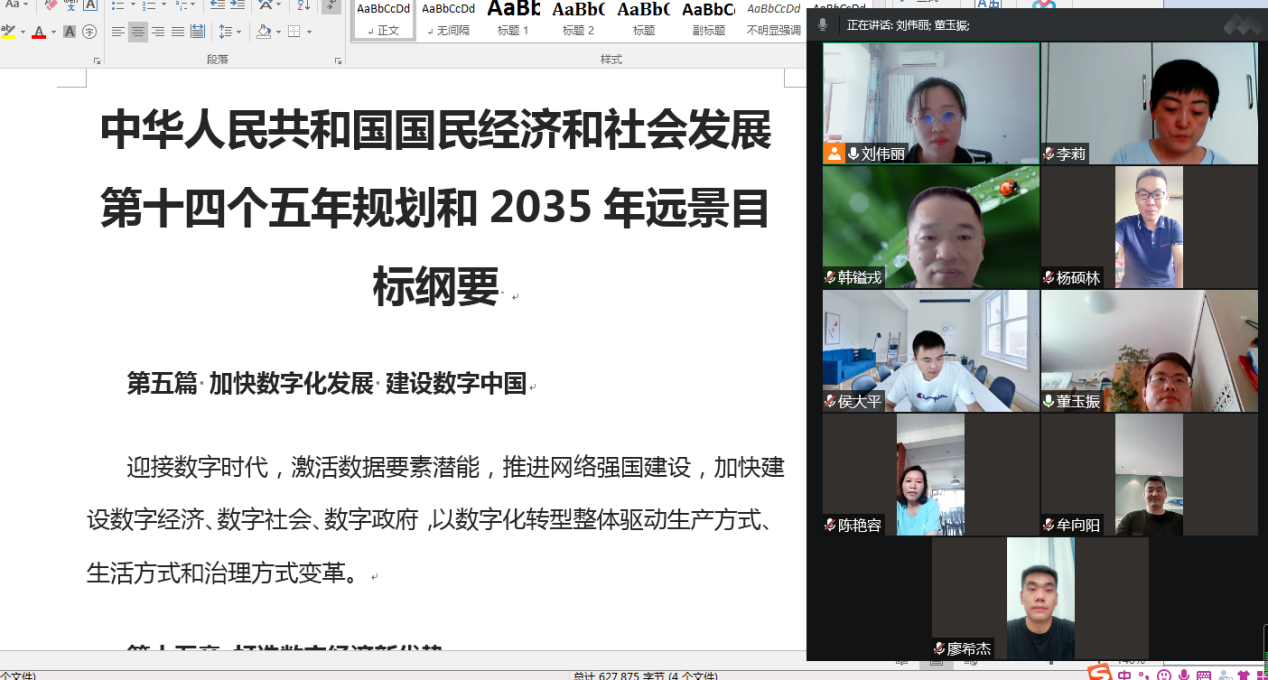Open the font color dropdown arrow
1268x680 pixels.
53,32
